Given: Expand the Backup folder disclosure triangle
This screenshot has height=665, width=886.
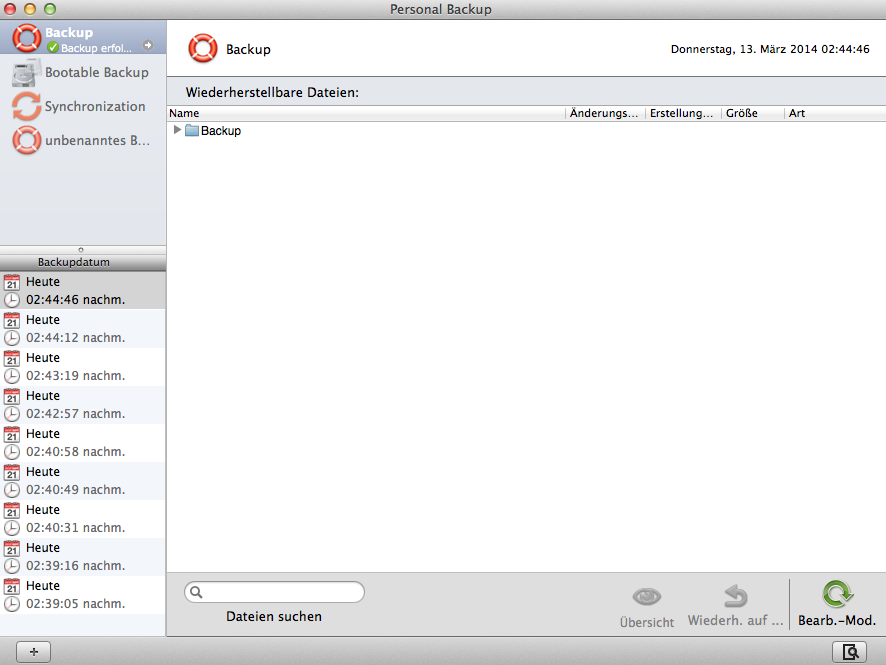Looking at the screenshot, I should (177, 130).
